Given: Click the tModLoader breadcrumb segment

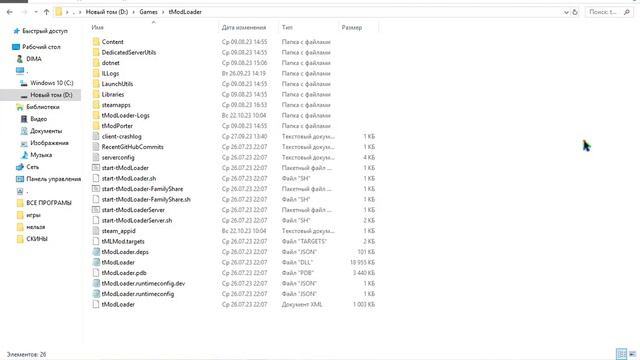Looking at the screenshot, I should pos(185,12).
